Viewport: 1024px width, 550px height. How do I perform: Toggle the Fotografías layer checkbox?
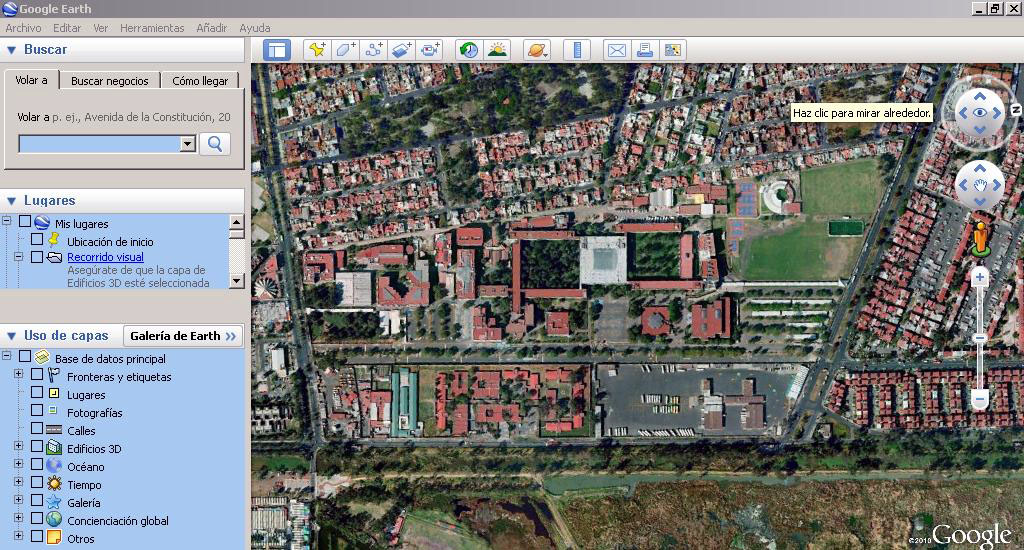click(37, 413)
